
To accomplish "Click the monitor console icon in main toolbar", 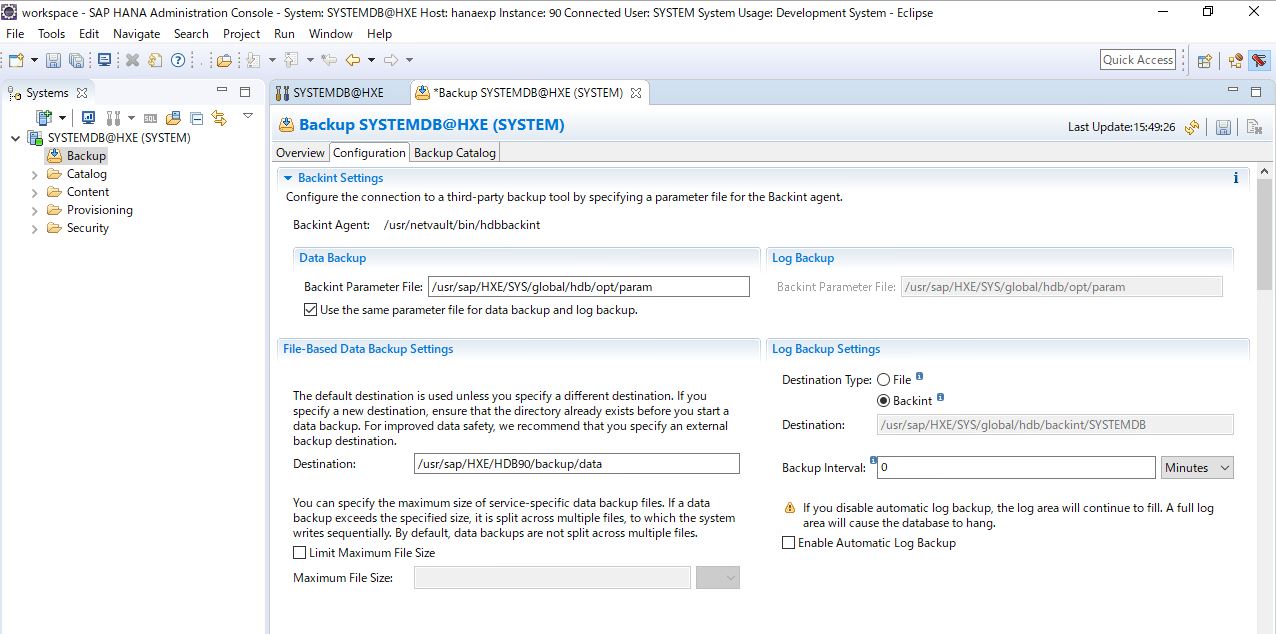I will click(x=104, y=60).
